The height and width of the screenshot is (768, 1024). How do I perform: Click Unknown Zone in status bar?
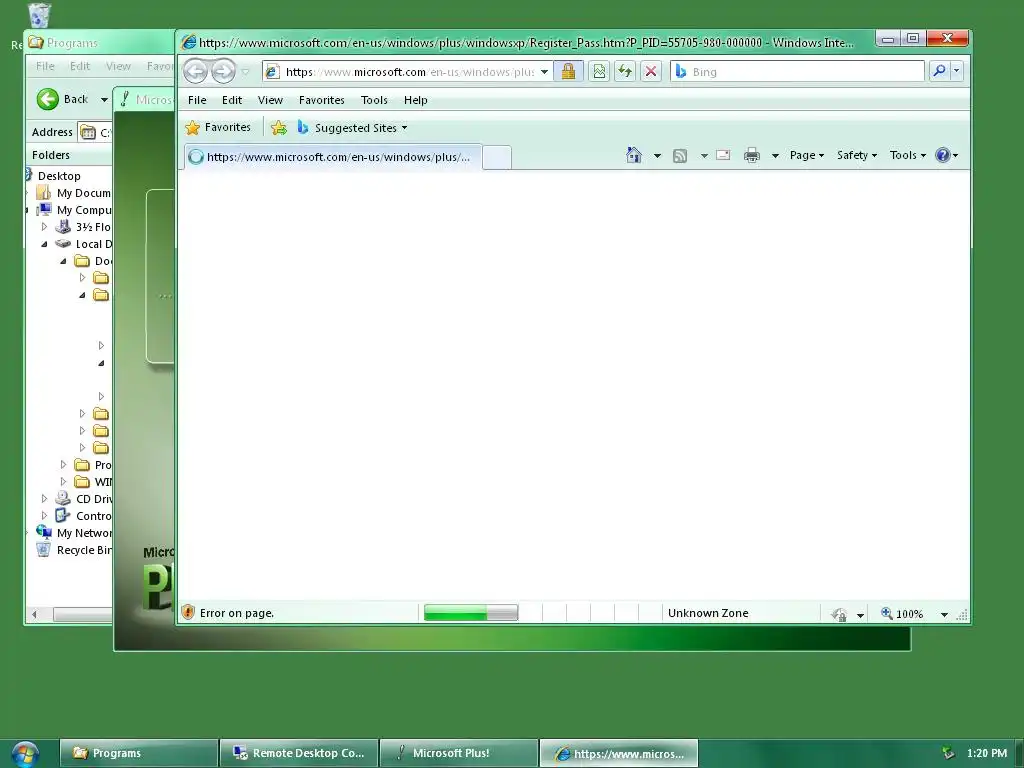(x=708, y=613)
